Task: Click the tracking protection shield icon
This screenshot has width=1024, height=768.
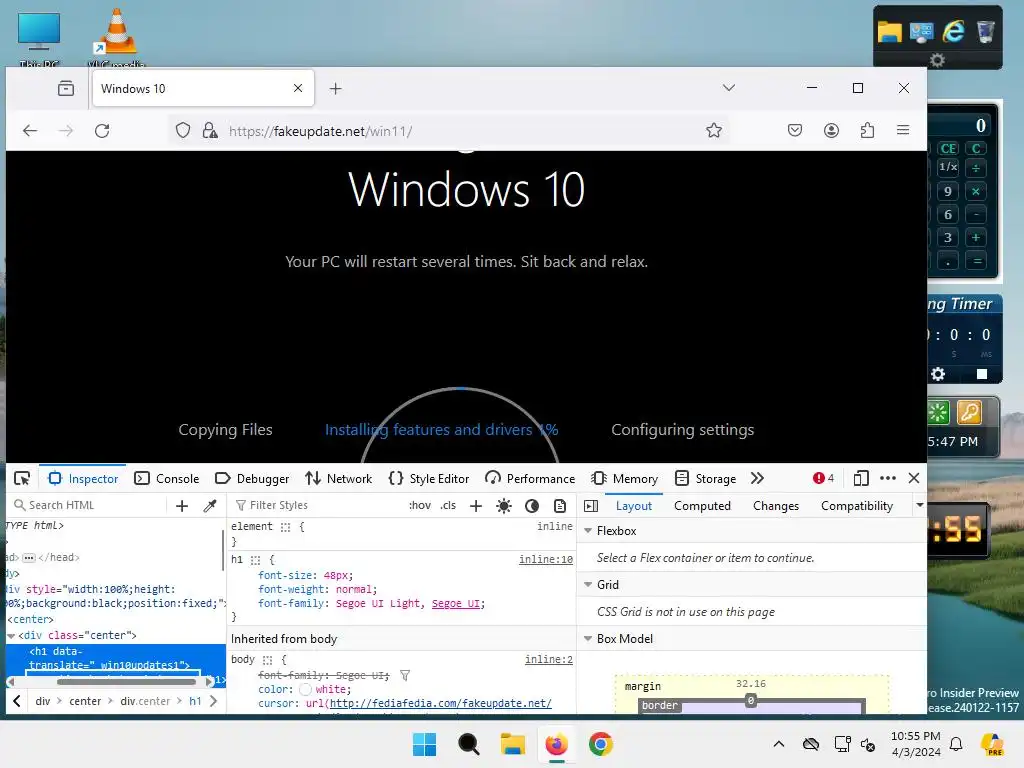Action: (x=183, y=131)
